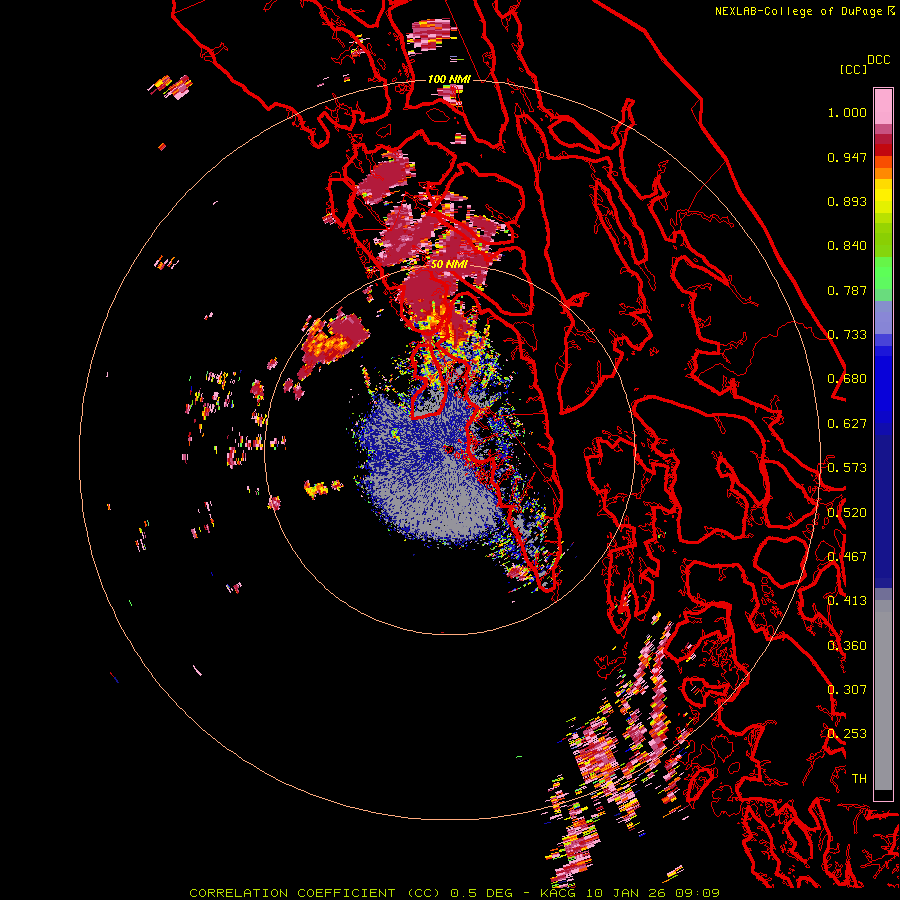Select the 0.467 scale value
This screenshot has height=900, width=900.
tap(847, 557)
